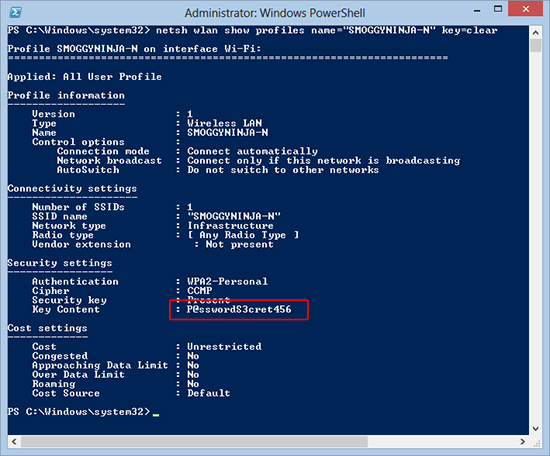Screen dimensions: 550x456
Task: Click the Name value 'SMOGGYNINJA-N'
Action: click(x=228, y=133)
